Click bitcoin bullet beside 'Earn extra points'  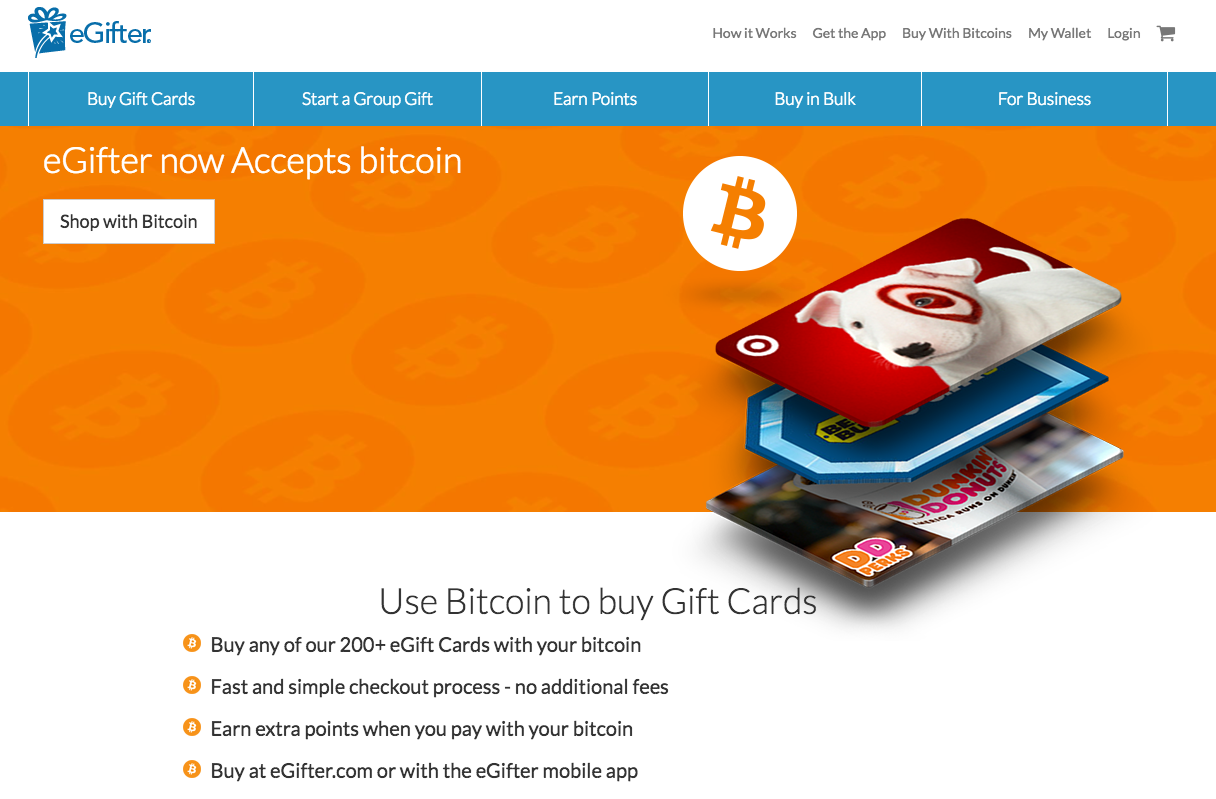tap(192, 727)
